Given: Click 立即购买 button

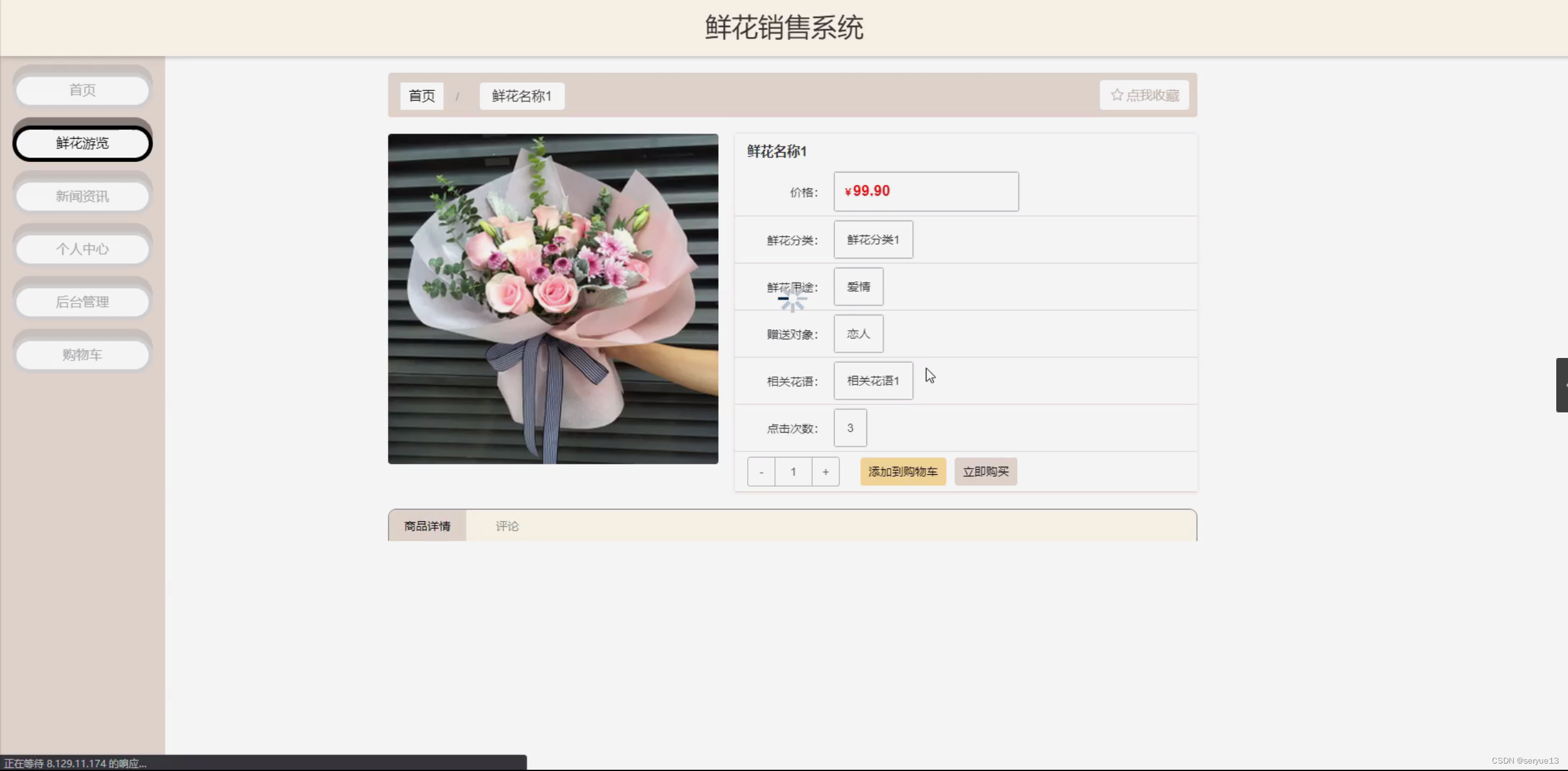Looking at the screenshot, I should [985, 472].
